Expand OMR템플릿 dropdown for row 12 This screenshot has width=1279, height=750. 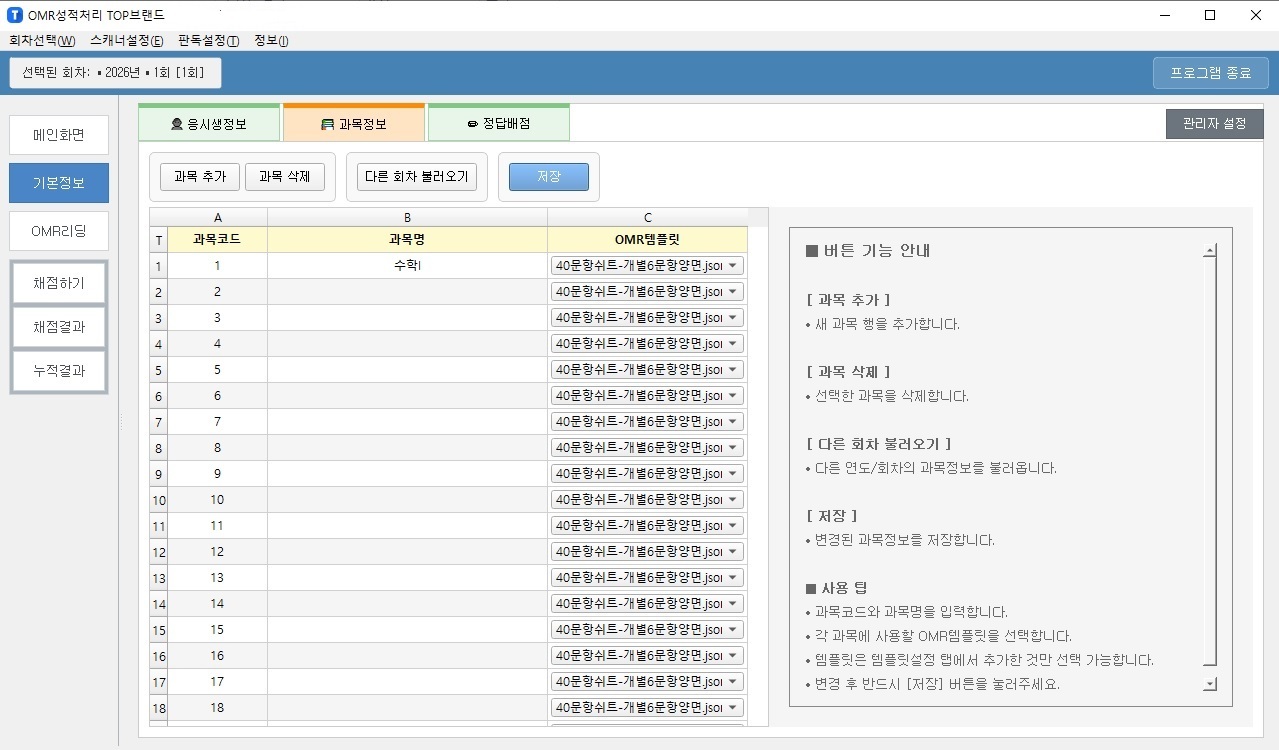734,552
